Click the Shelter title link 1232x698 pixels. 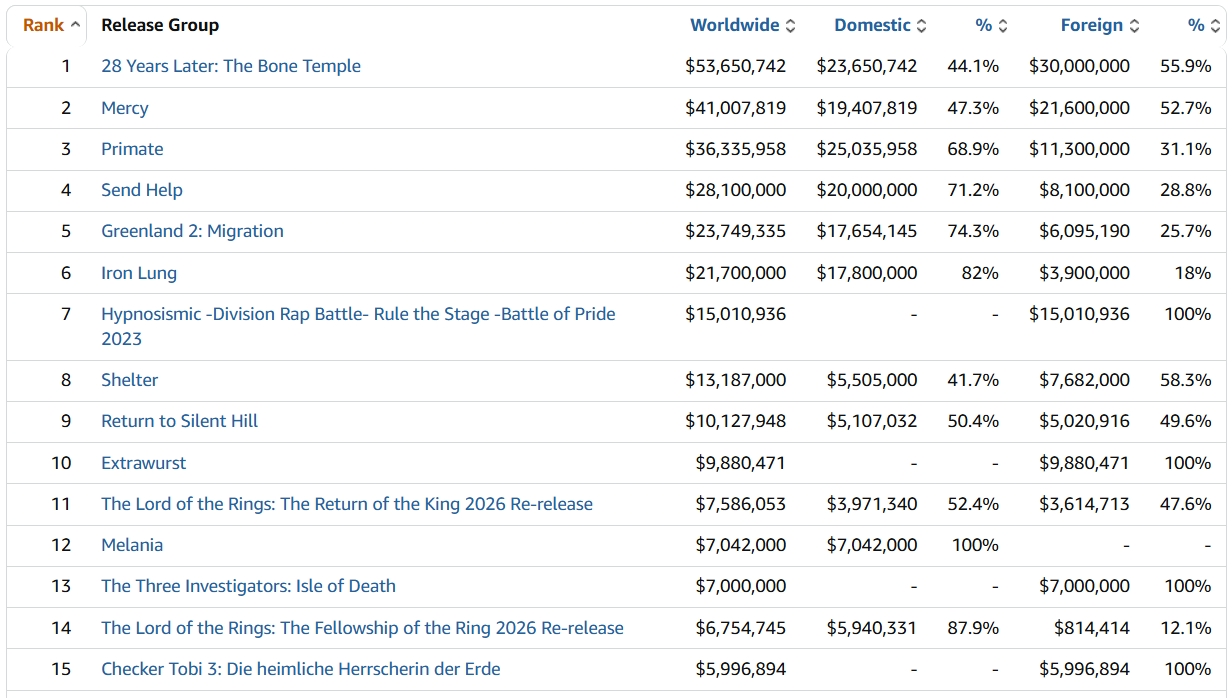tap(130, 380)
